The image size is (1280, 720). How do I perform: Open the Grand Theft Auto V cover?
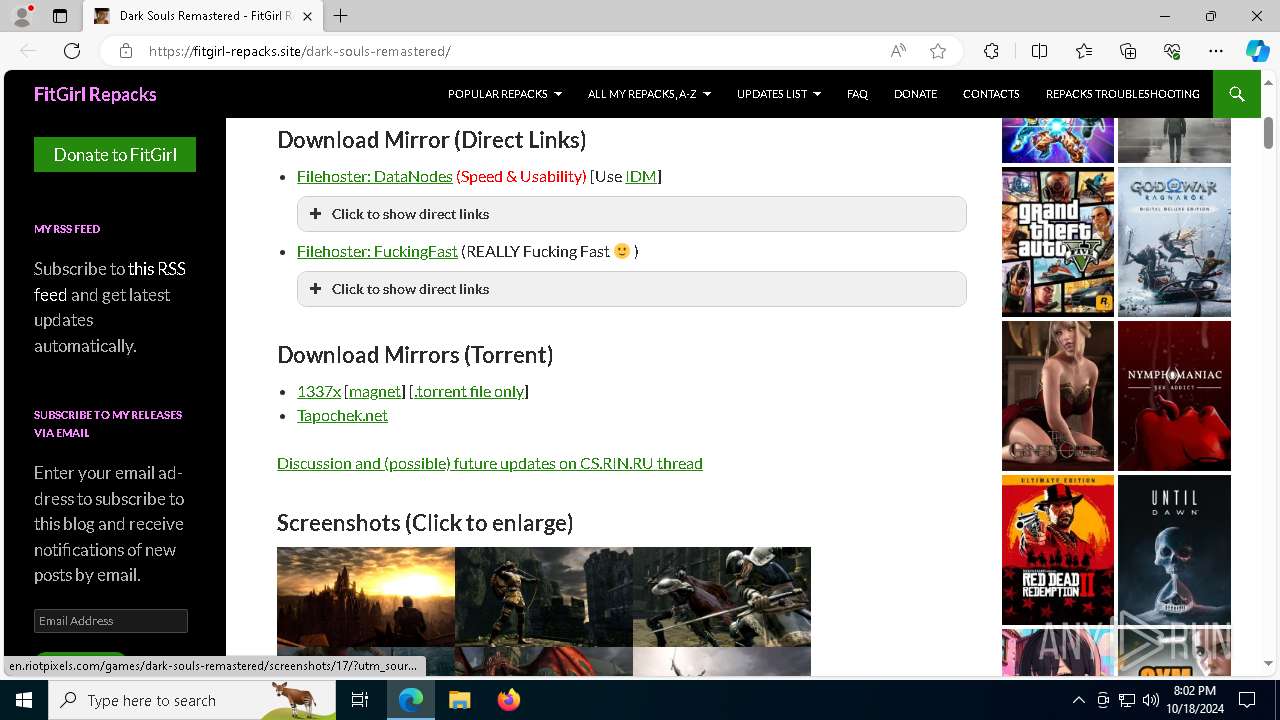click(1058, 242)
